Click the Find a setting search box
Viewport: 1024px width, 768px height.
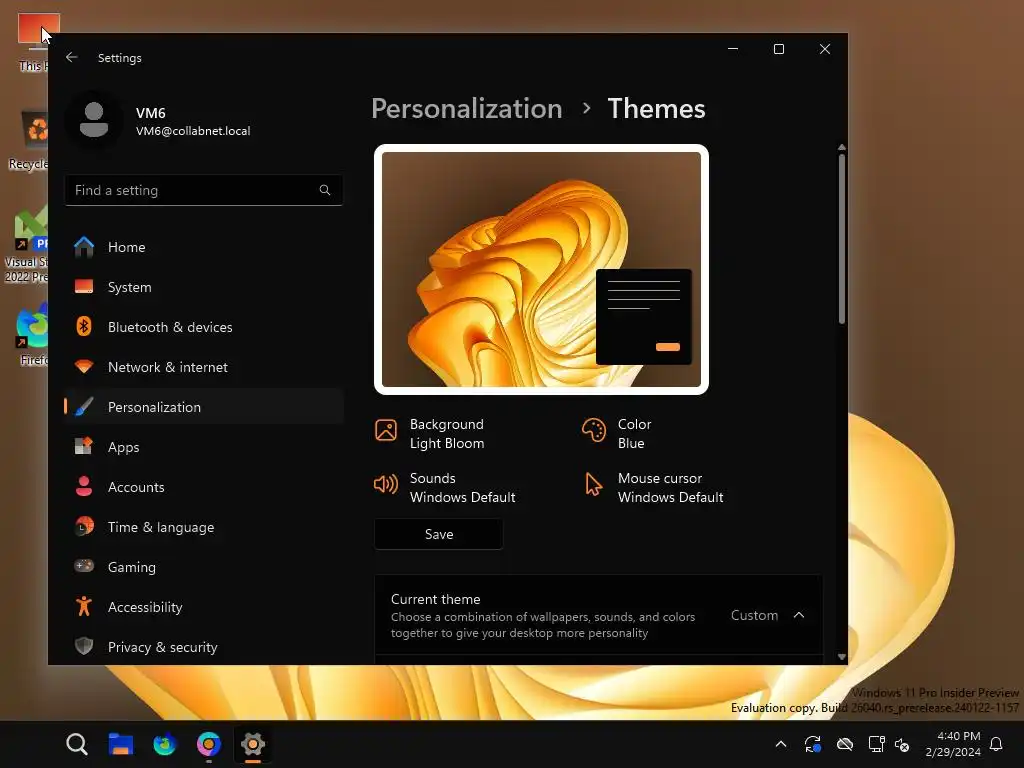(x=204, y=190)
